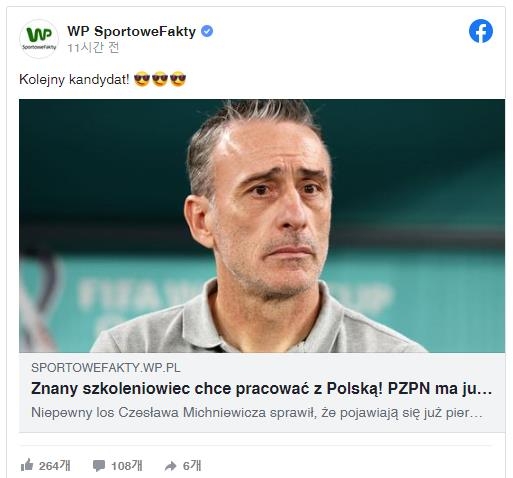Viewport: 513px width, 478px height.
Task: Open the WP SportoweFakty page name
Action: (131, 32)
